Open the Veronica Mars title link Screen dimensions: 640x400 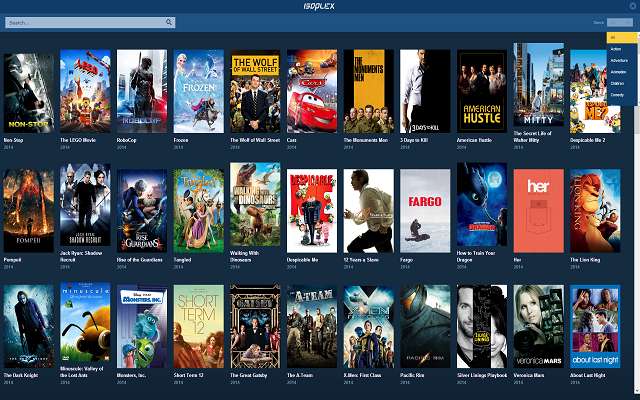click(x=530, y=376)
